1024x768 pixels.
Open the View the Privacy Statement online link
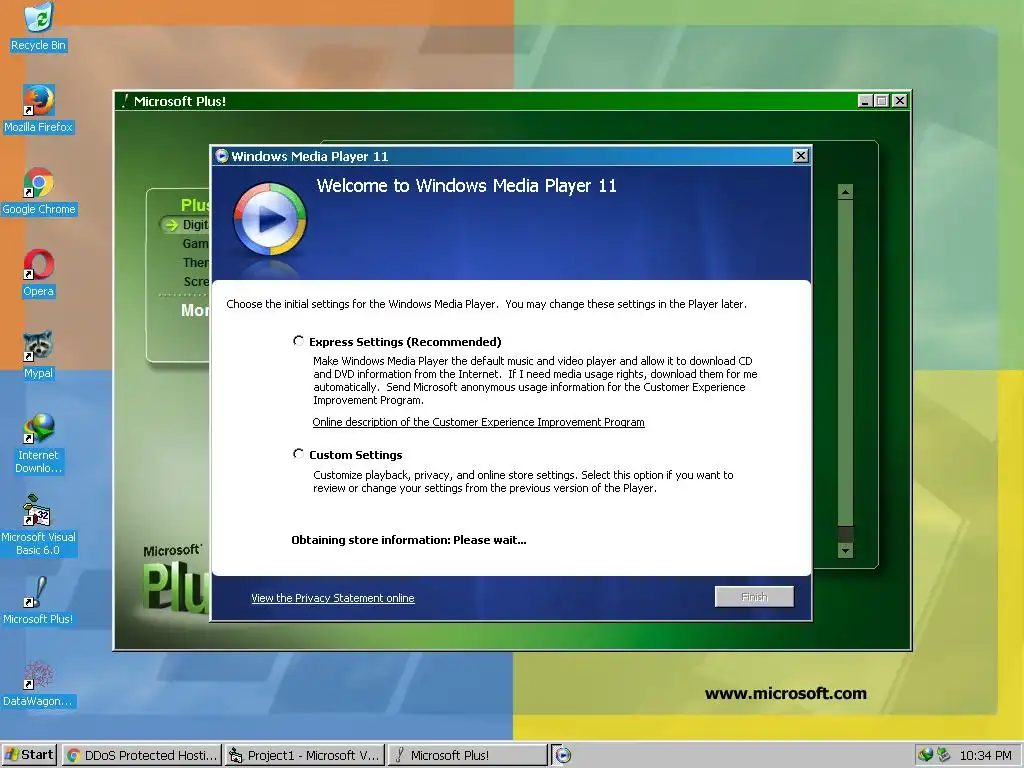point(333,598)
